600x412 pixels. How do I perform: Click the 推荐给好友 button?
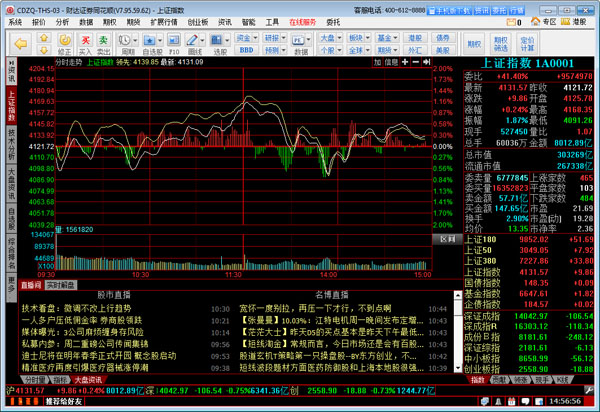(x=64, y=401)
